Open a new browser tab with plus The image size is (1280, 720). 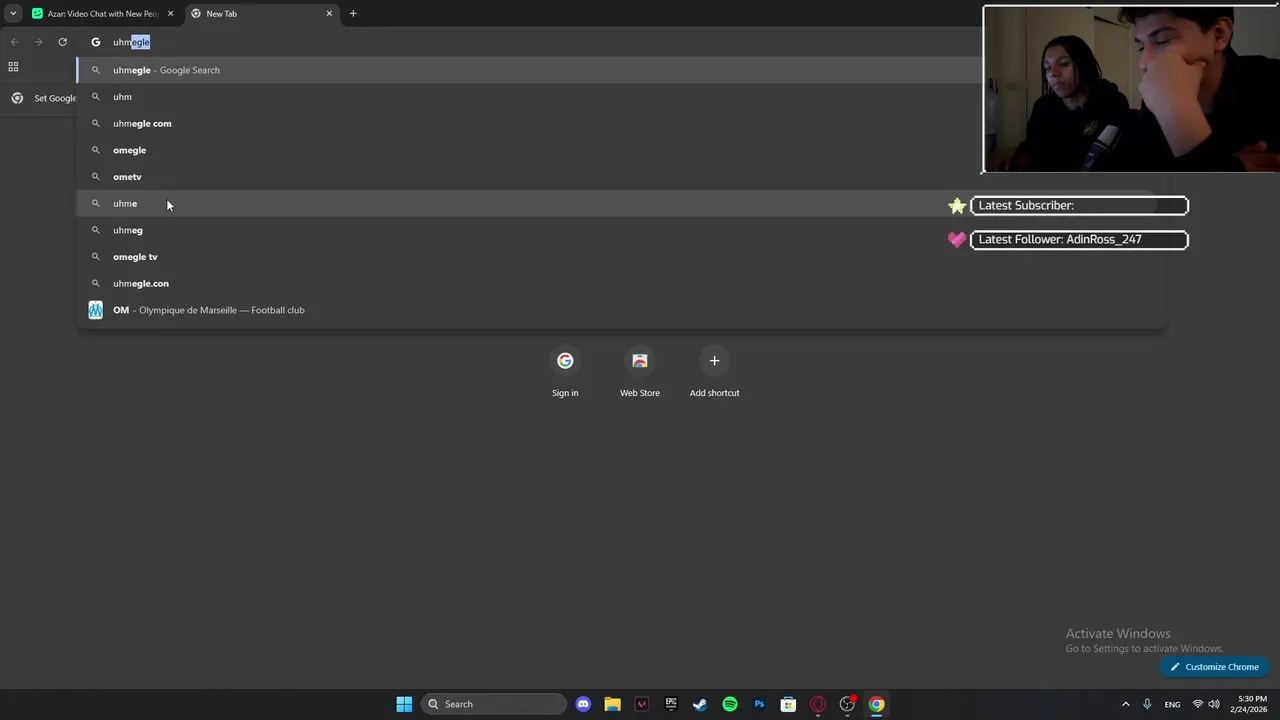click(353, 14)
